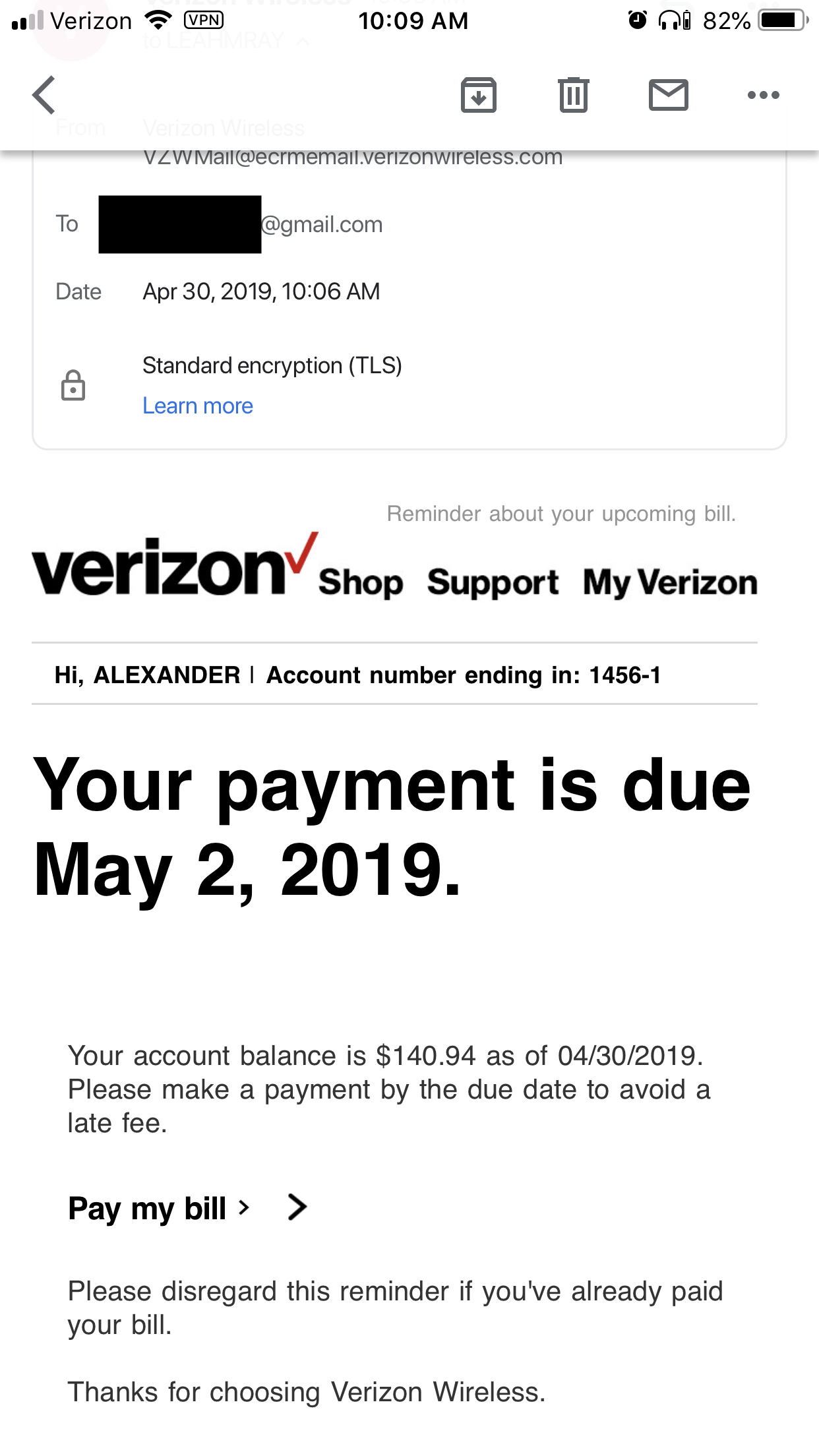
Task: Open the Shop menu
Action: pyautogui.click(x=360, y=582)
